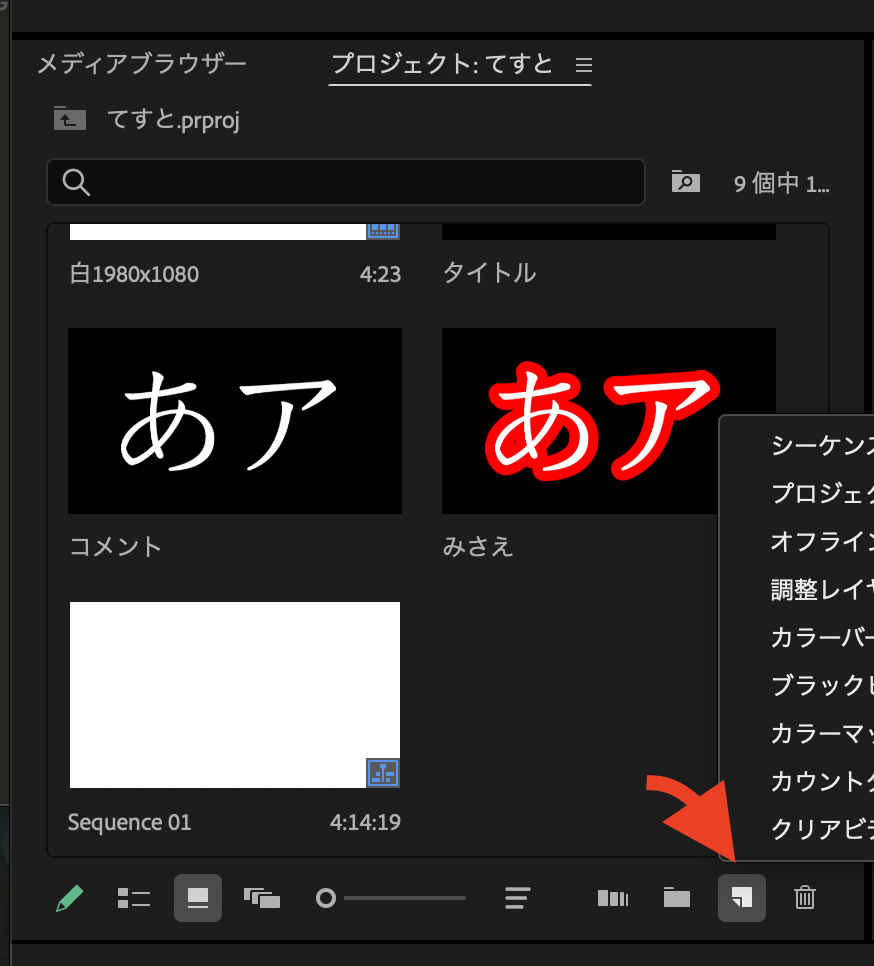Click the てすと.prproj project path text

[174, 120]
